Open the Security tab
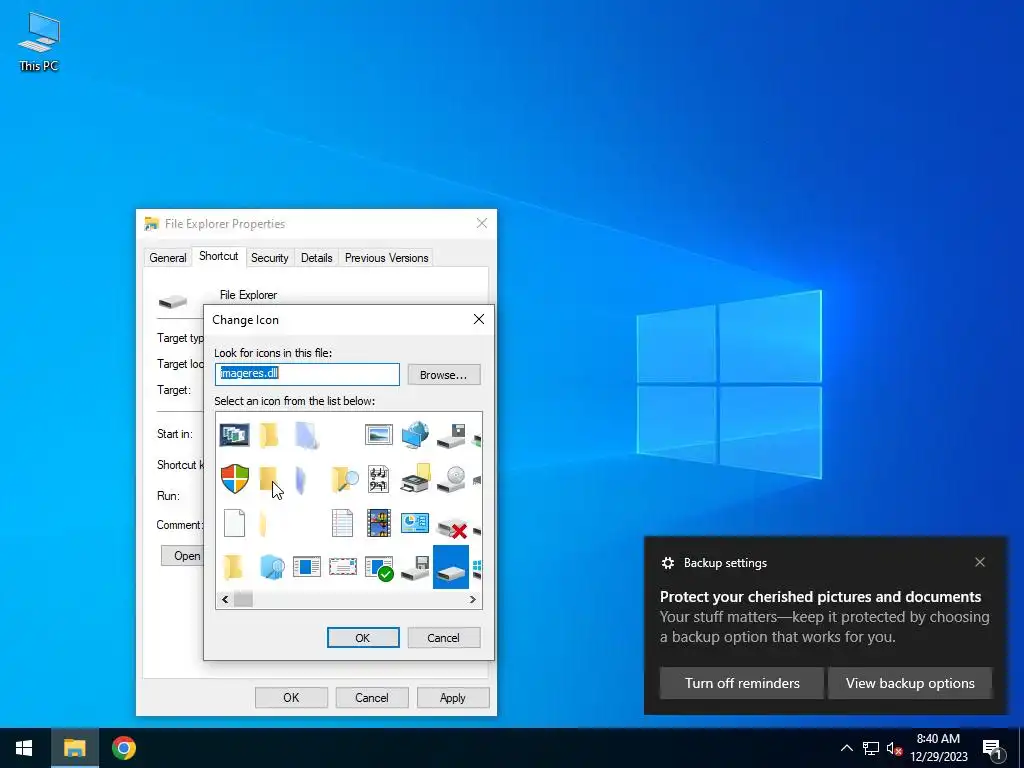Viewport: 1024px width, 768px height. pos(270,258)
